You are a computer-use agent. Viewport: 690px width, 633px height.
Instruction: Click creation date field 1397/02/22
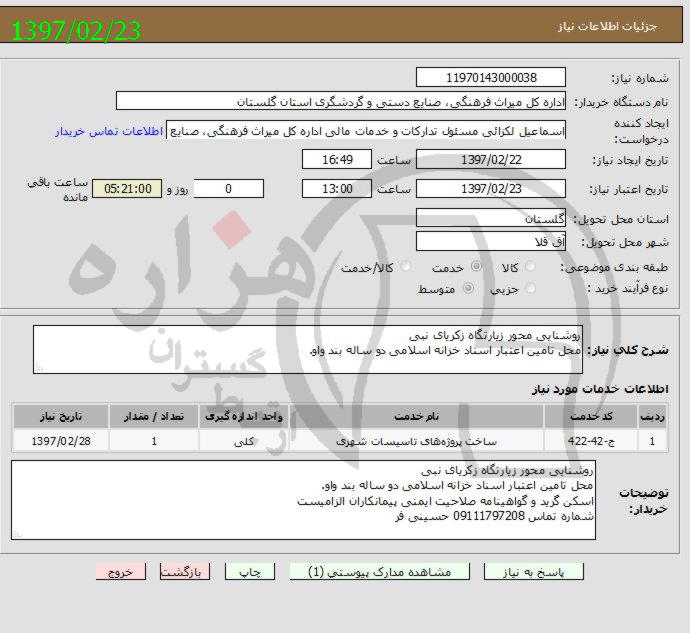coord(491,159)
